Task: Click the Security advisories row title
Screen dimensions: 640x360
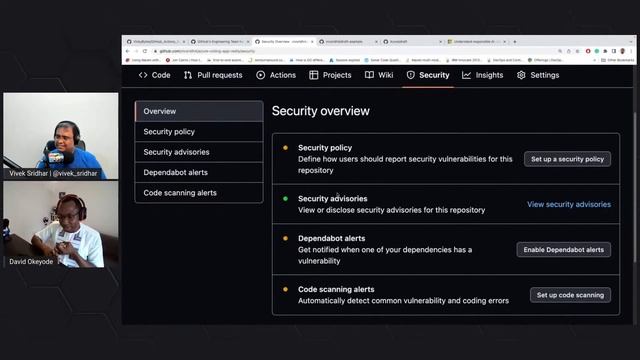Action: pos(333,199)
